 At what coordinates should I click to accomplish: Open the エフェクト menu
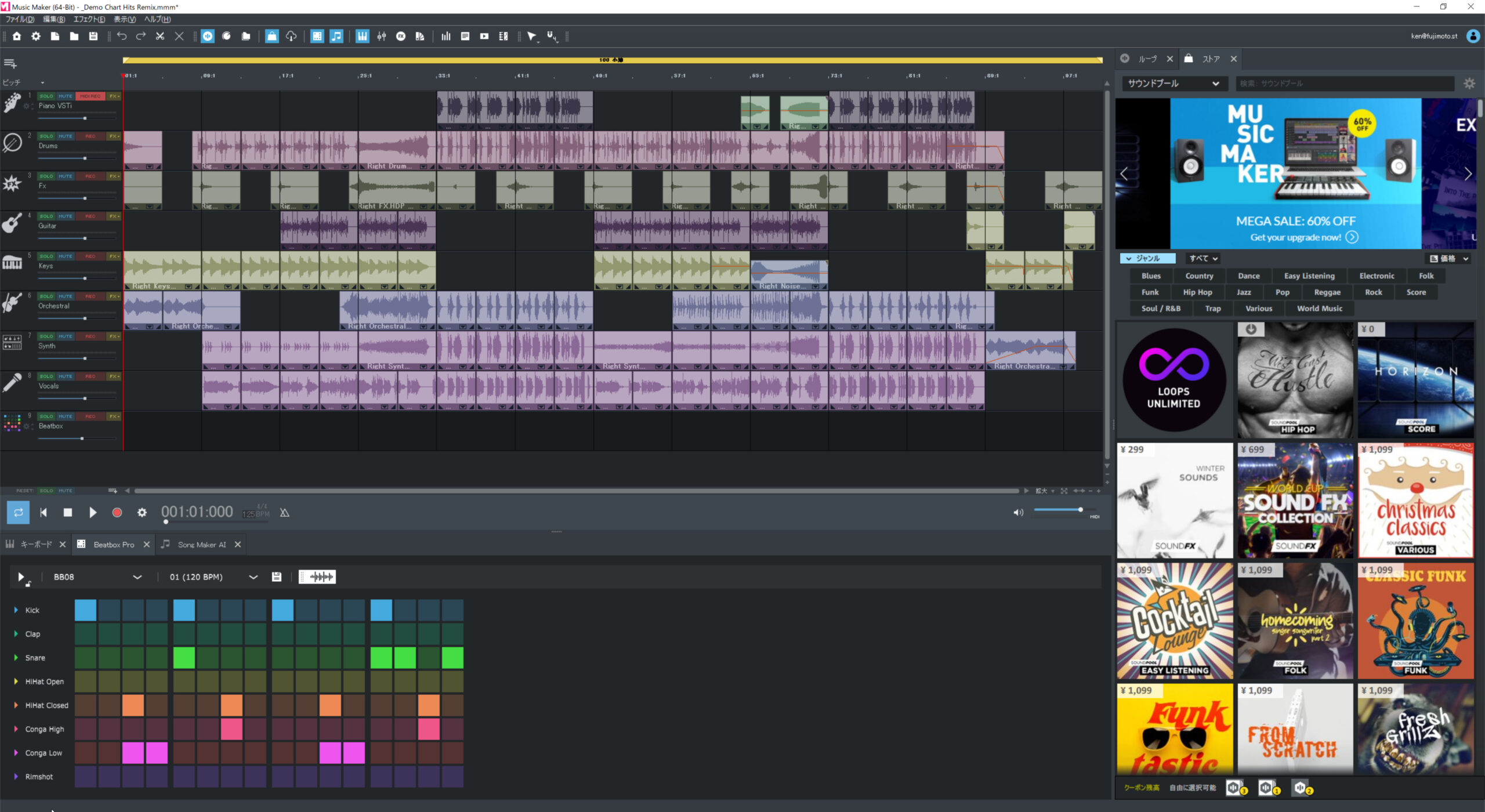point(89,19)
